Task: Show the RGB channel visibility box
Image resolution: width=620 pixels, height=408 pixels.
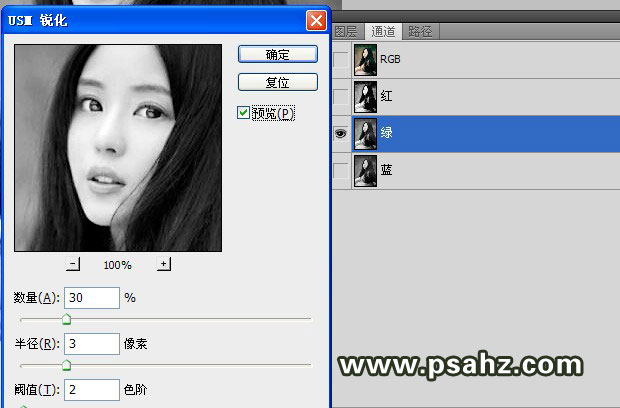Action: (342, 60)
